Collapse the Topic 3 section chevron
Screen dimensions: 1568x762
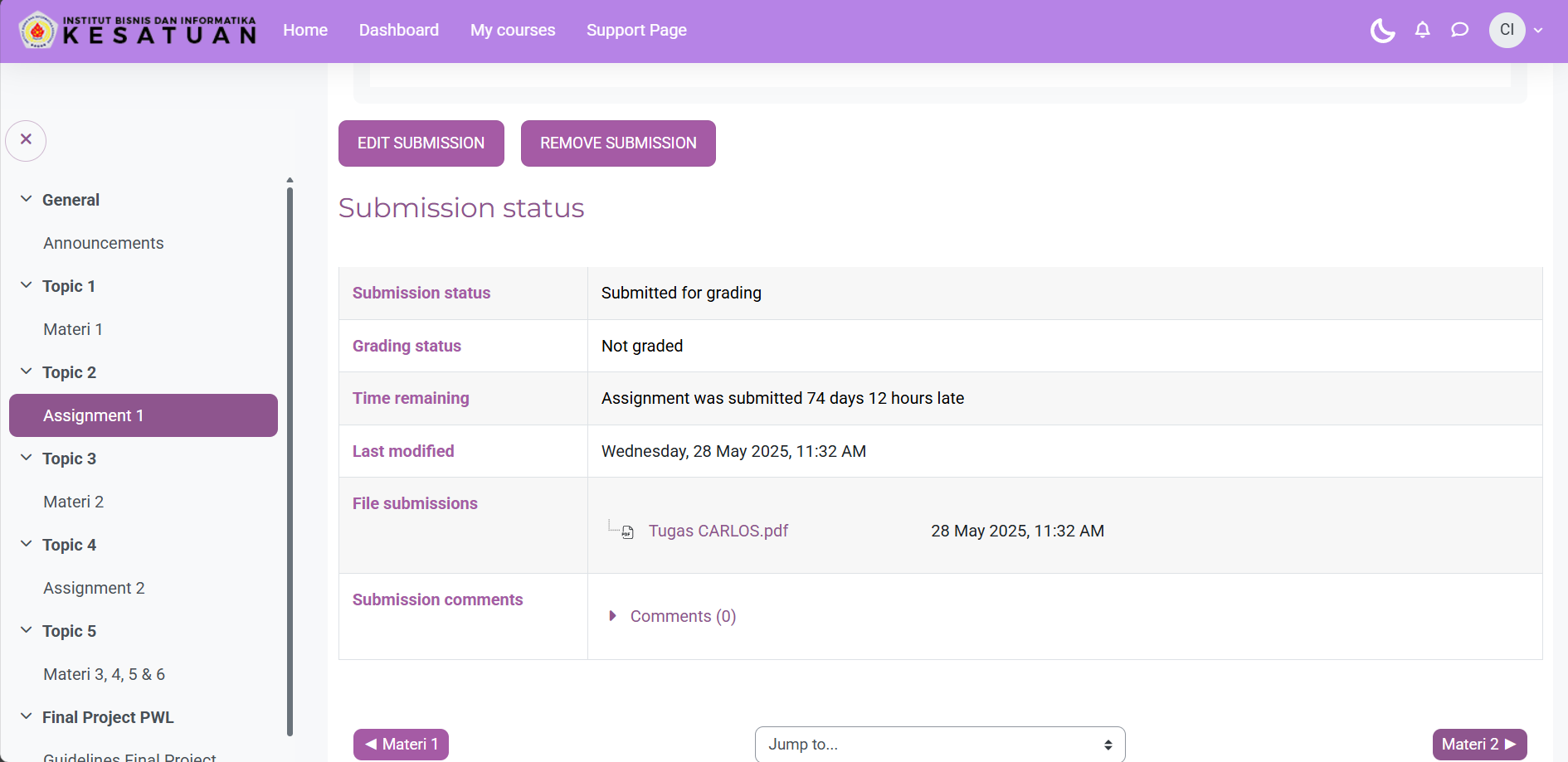click(x=27, y=459)
